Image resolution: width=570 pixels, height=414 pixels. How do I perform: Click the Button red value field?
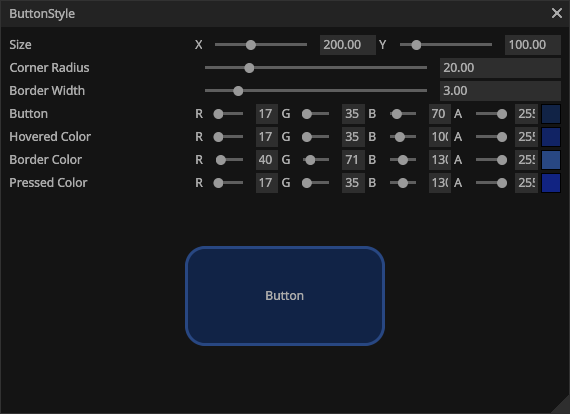pyautogui.click(x=267, y=114)
